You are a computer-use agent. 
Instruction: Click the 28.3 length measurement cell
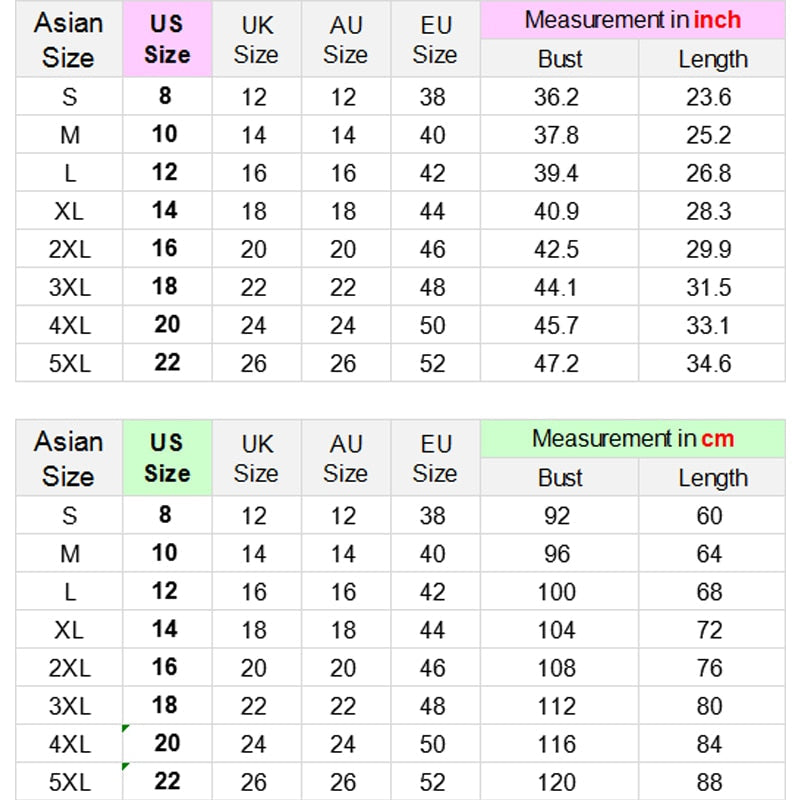click(709, 211)
